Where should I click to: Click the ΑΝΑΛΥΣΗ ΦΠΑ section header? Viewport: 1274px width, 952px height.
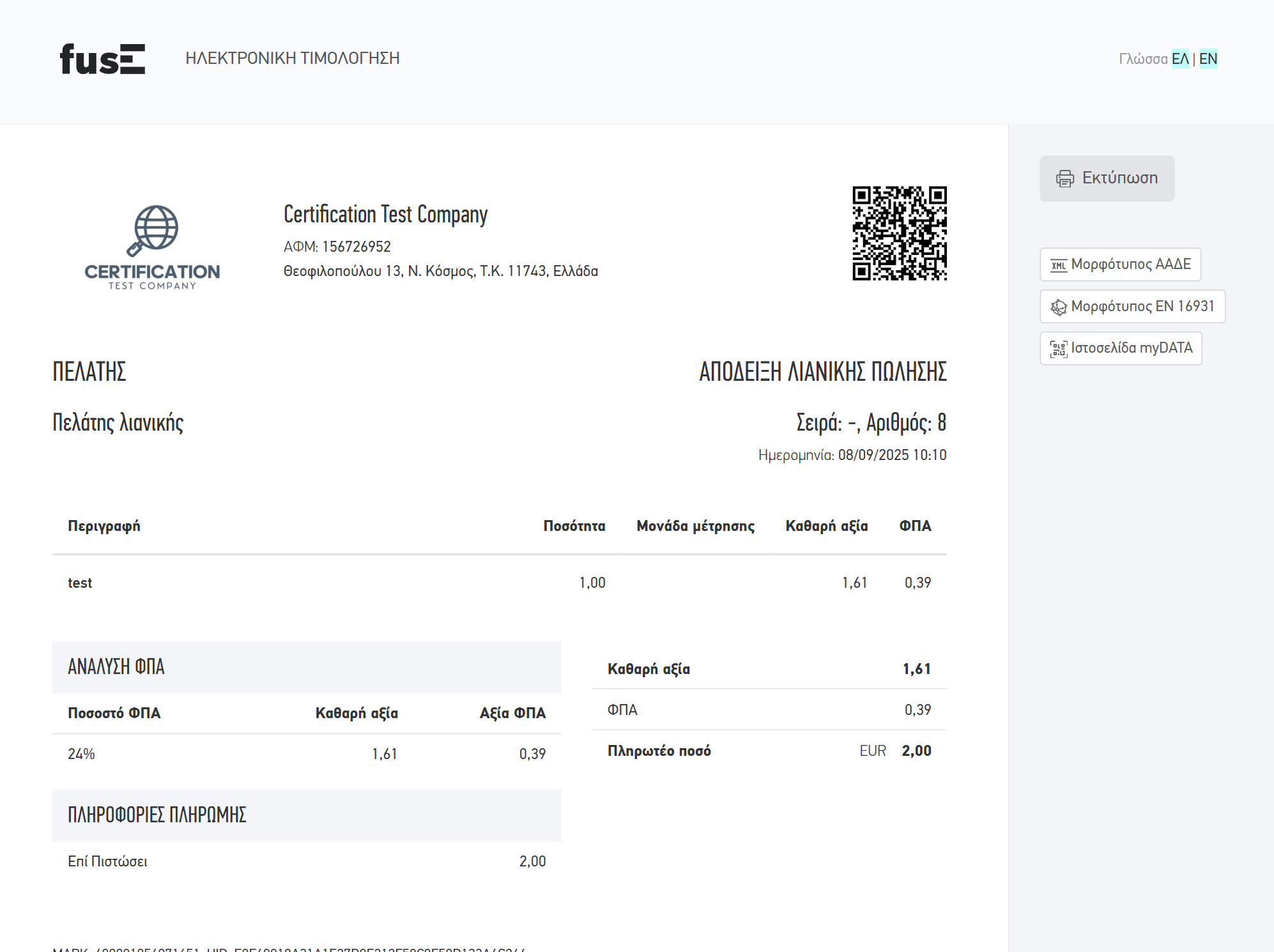pyautogui.click(x=116, y=667)
